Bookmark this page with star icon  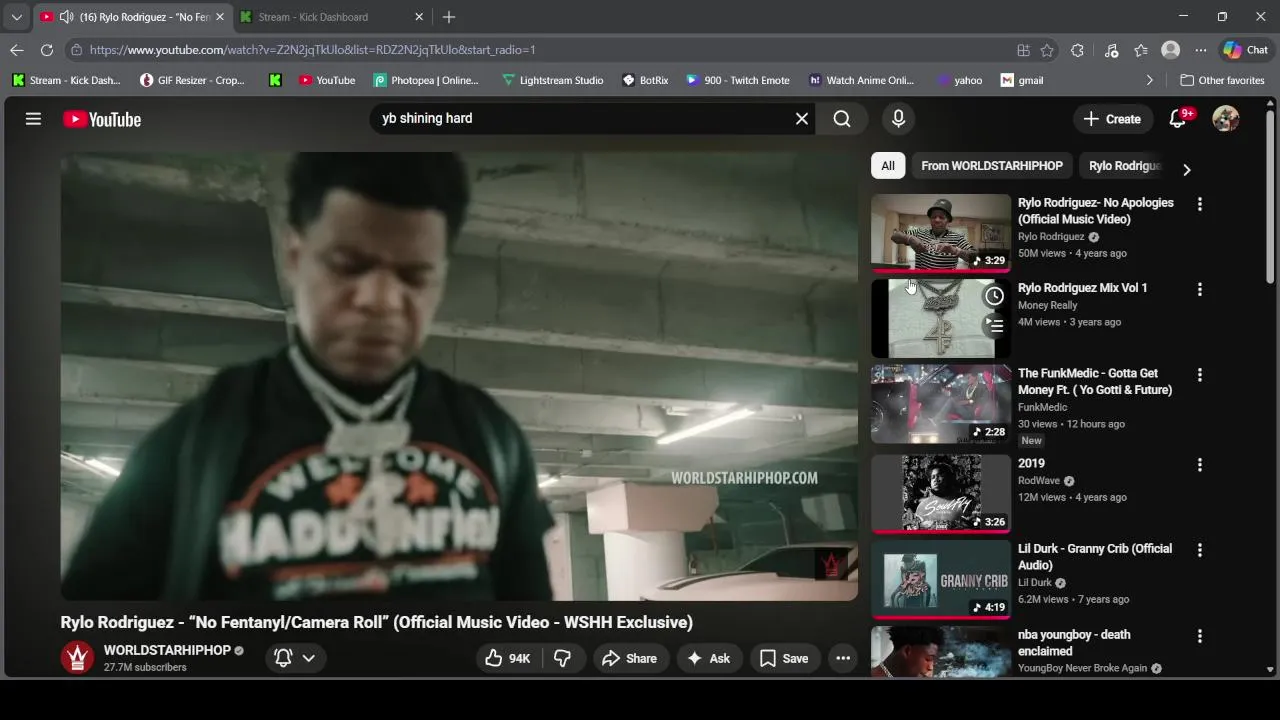click(1047, 50)
